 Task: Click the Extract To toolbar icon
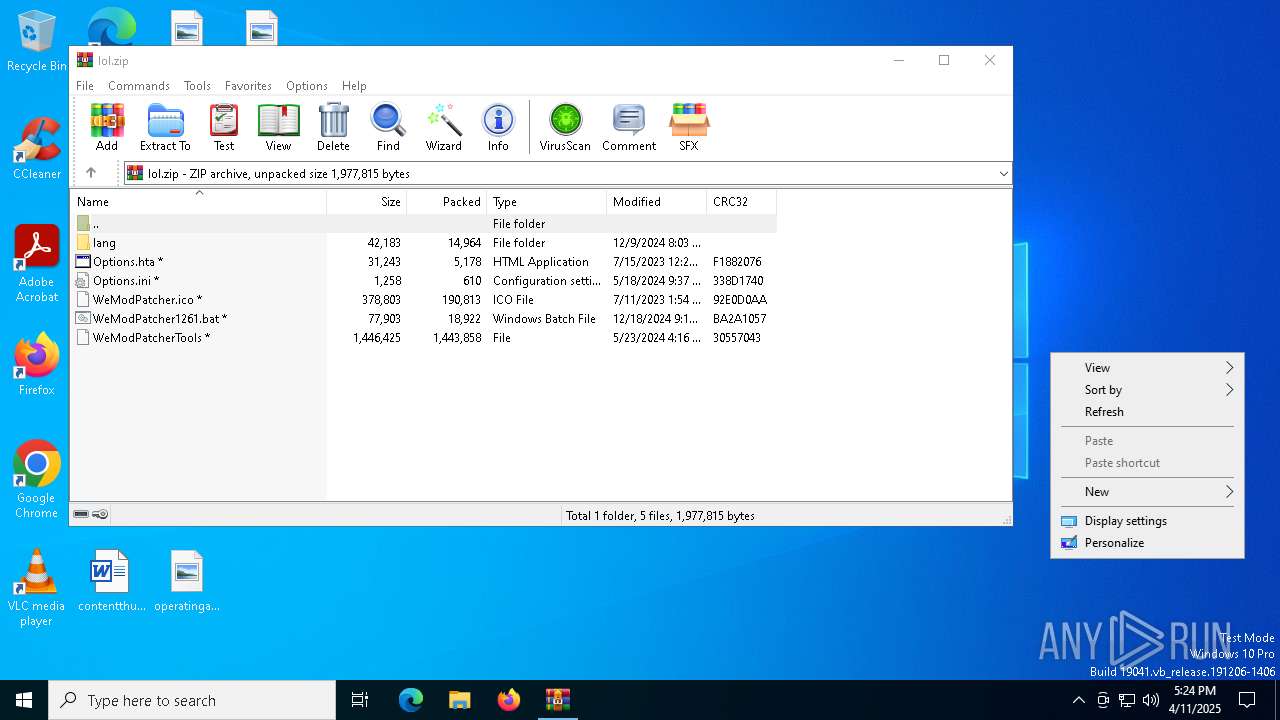click(x=165, y=127)
